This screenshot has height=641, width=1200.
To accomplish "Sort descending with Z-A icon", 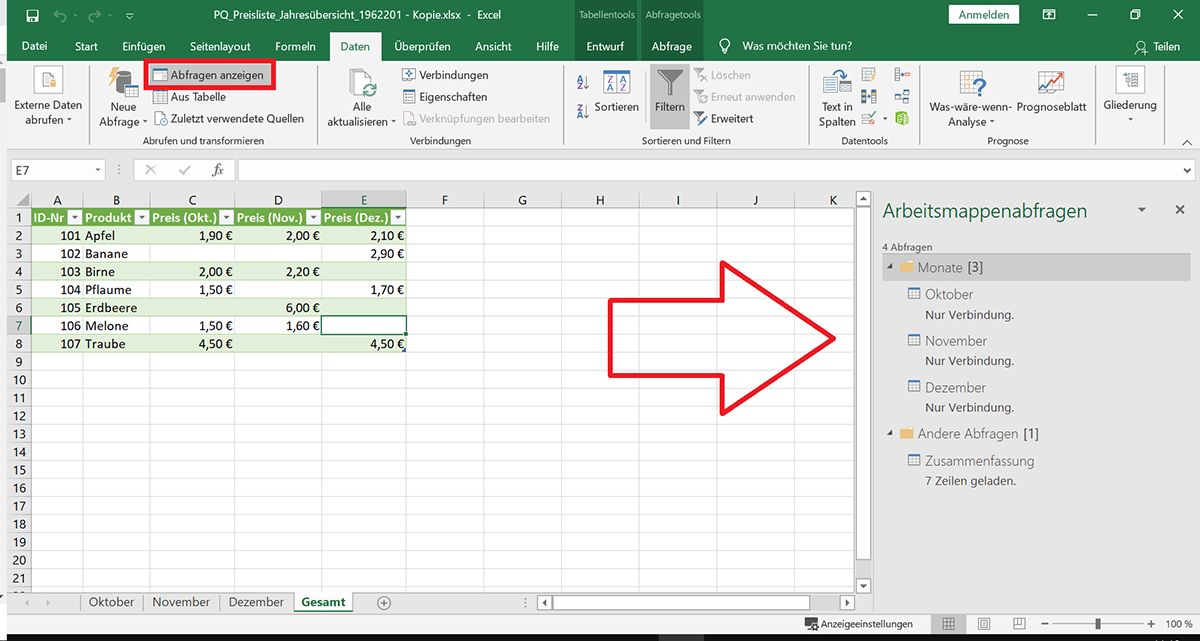I will click(x=583, y=110).
